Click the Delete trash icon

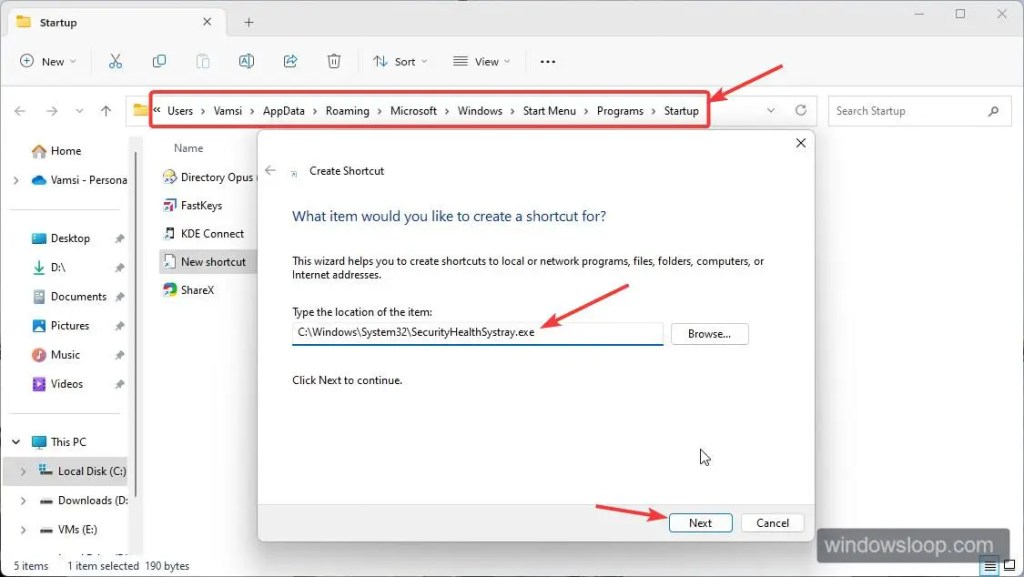point(334,61)
